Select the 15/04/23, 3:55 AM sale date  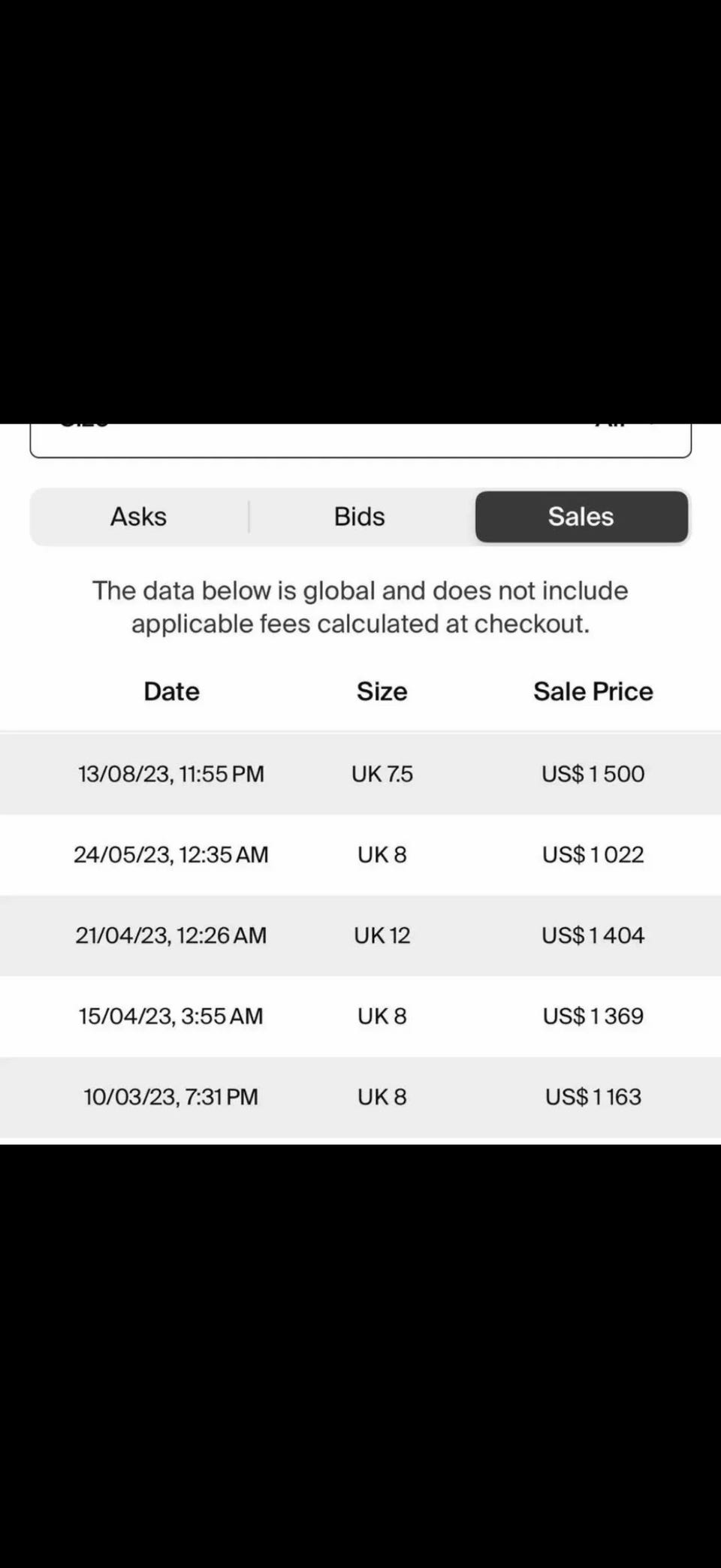click(x=171, y=1017)
